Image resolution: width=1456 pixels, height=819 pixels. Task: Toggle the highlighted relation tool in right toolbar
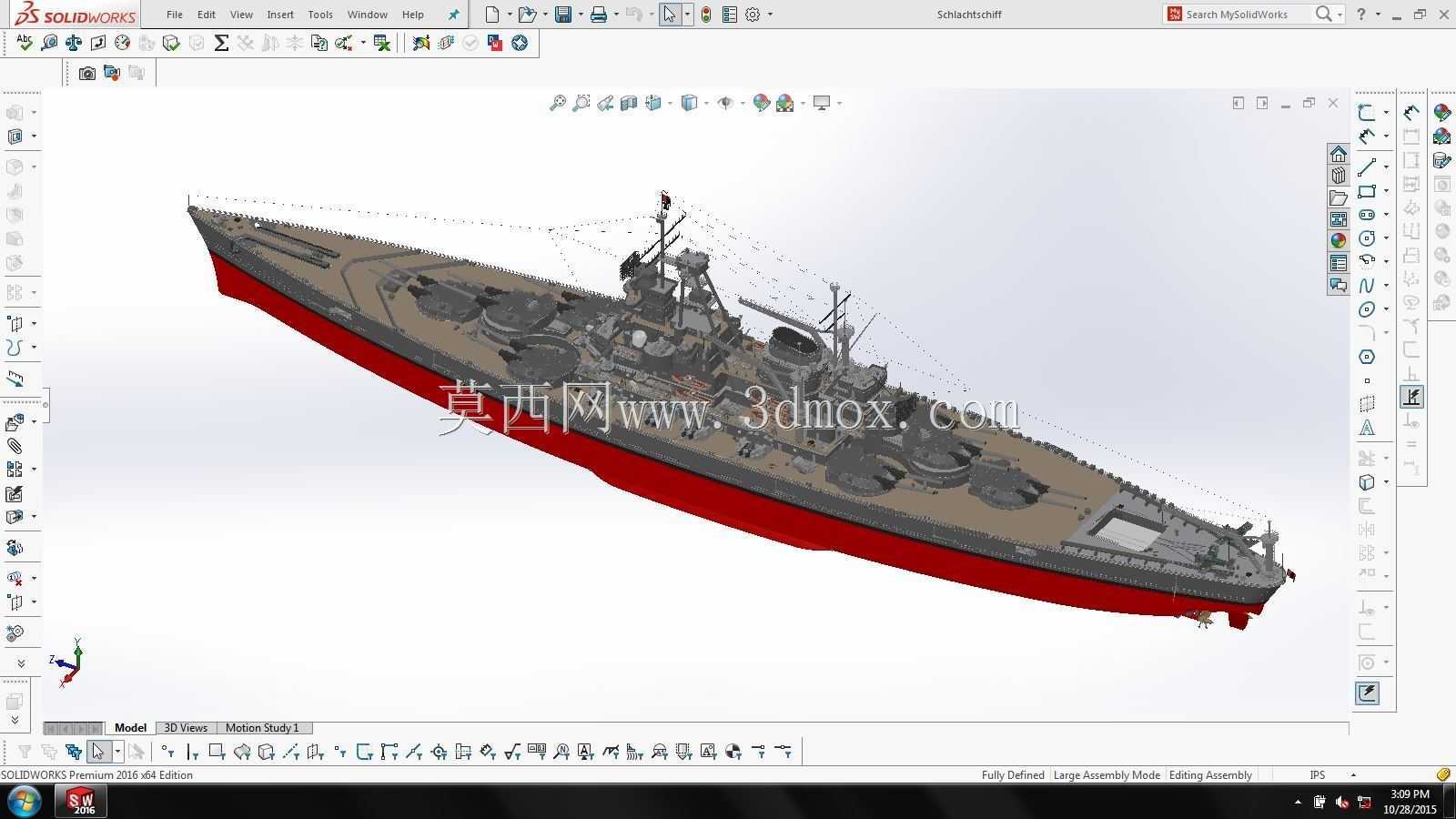[x=1411, y=397]
